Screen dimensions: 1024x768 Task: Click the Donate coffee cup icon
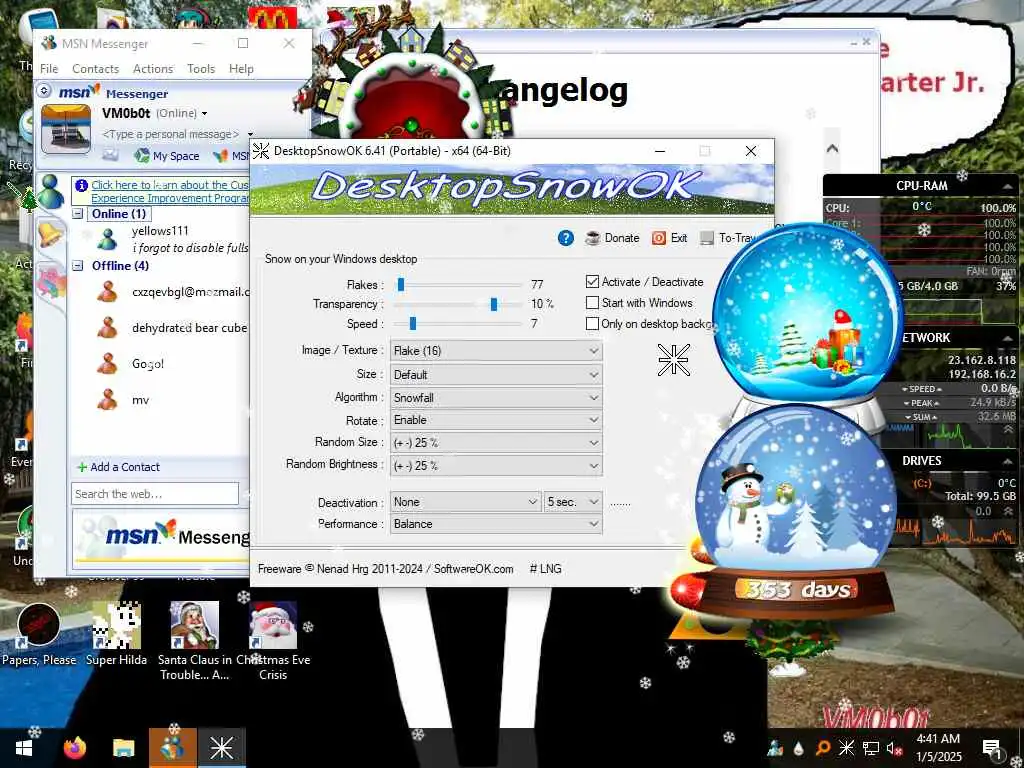point(592,238)
